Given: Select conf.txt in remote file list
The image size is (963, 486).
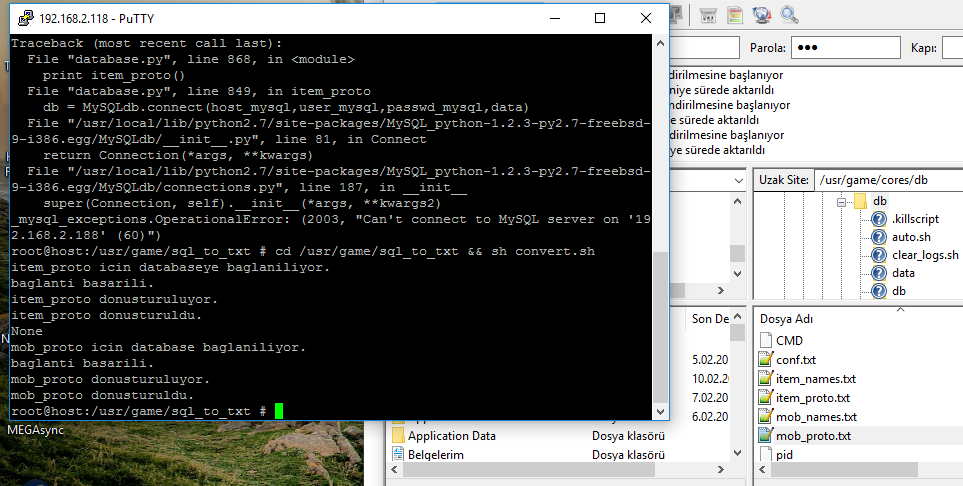Looking at the screenshot, I should point(795,359).
